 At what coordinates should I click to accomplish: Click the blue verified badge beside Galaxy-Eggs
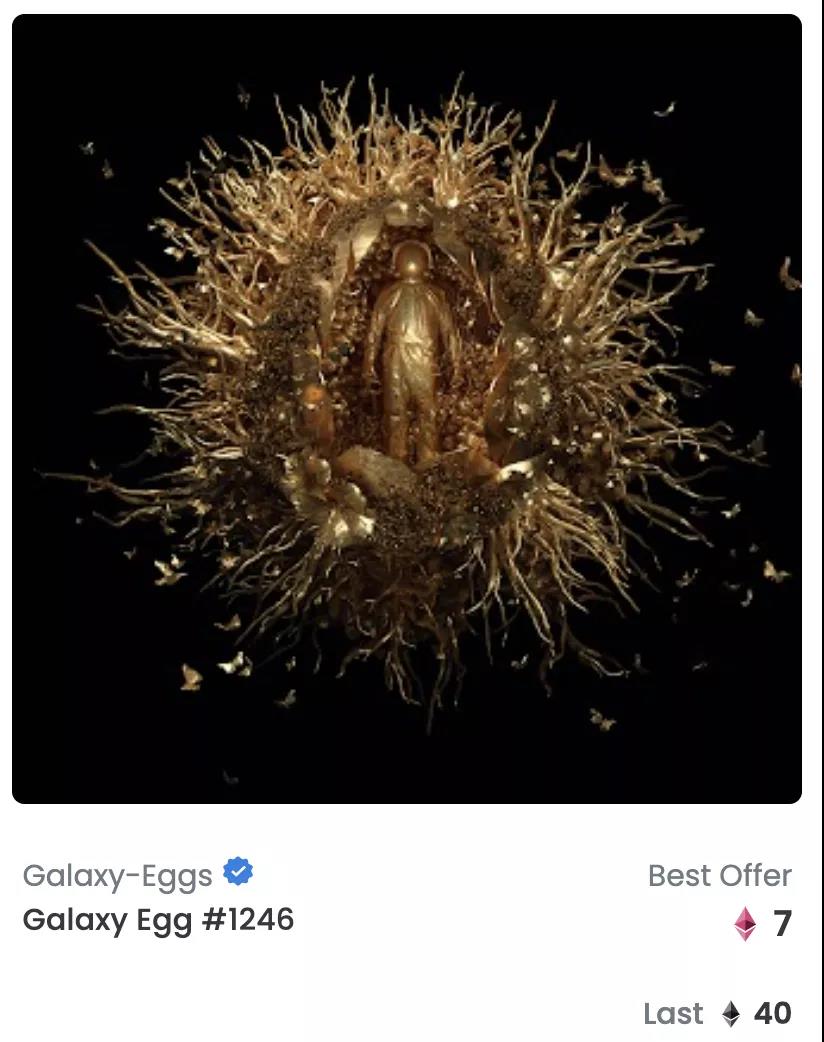tap(237, 871)
